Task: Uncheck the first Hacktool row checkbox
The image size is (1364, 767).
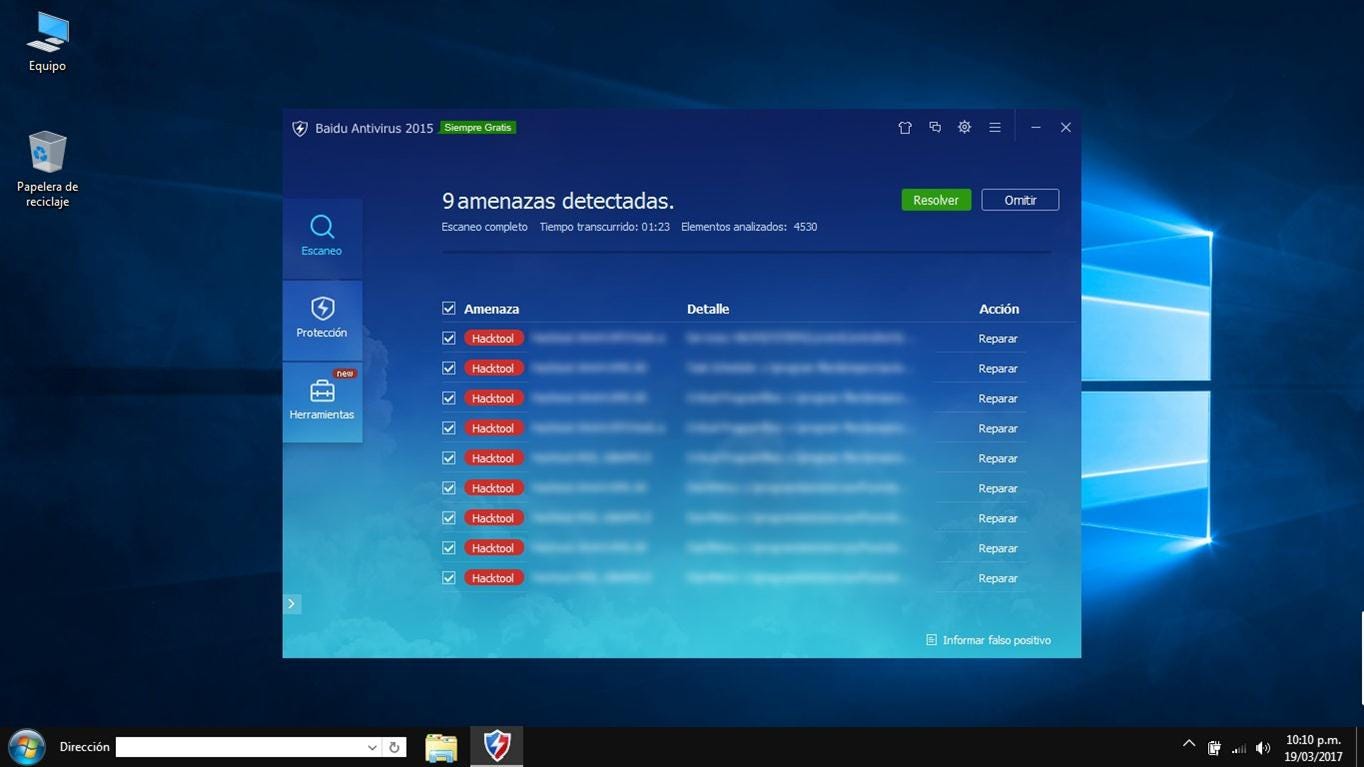Action: 449,338
